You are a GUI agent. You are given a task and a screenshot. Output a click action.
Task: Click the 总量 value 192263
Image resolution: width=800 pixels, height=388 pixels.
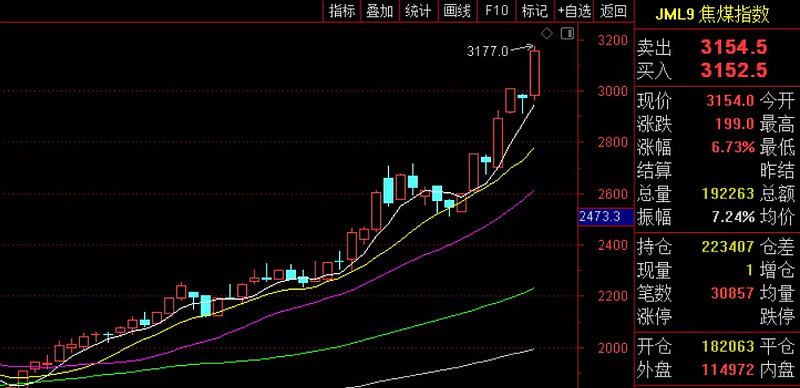pyautogui.click(x=728, y=193)
